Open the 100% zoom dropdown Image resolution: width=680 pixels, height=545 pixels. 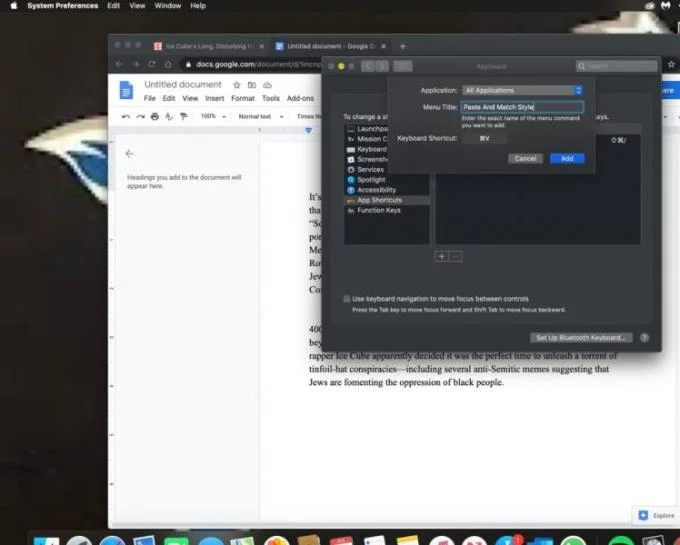(x=212, y=116)
